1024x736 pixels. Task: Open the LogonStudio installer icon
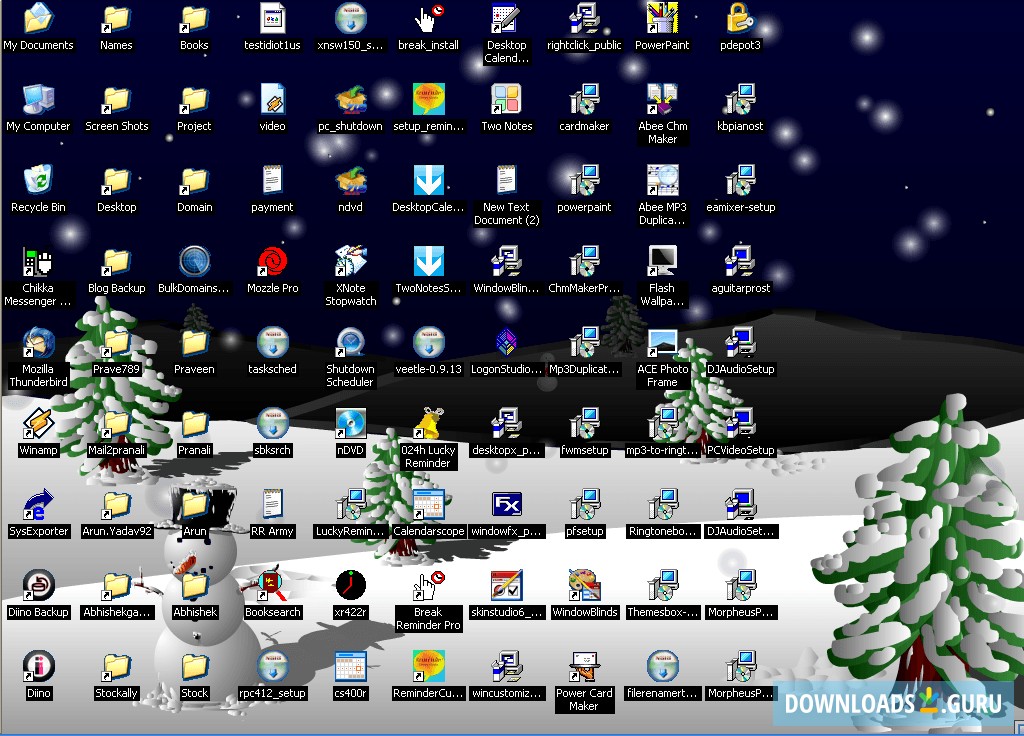click(506, 342)
